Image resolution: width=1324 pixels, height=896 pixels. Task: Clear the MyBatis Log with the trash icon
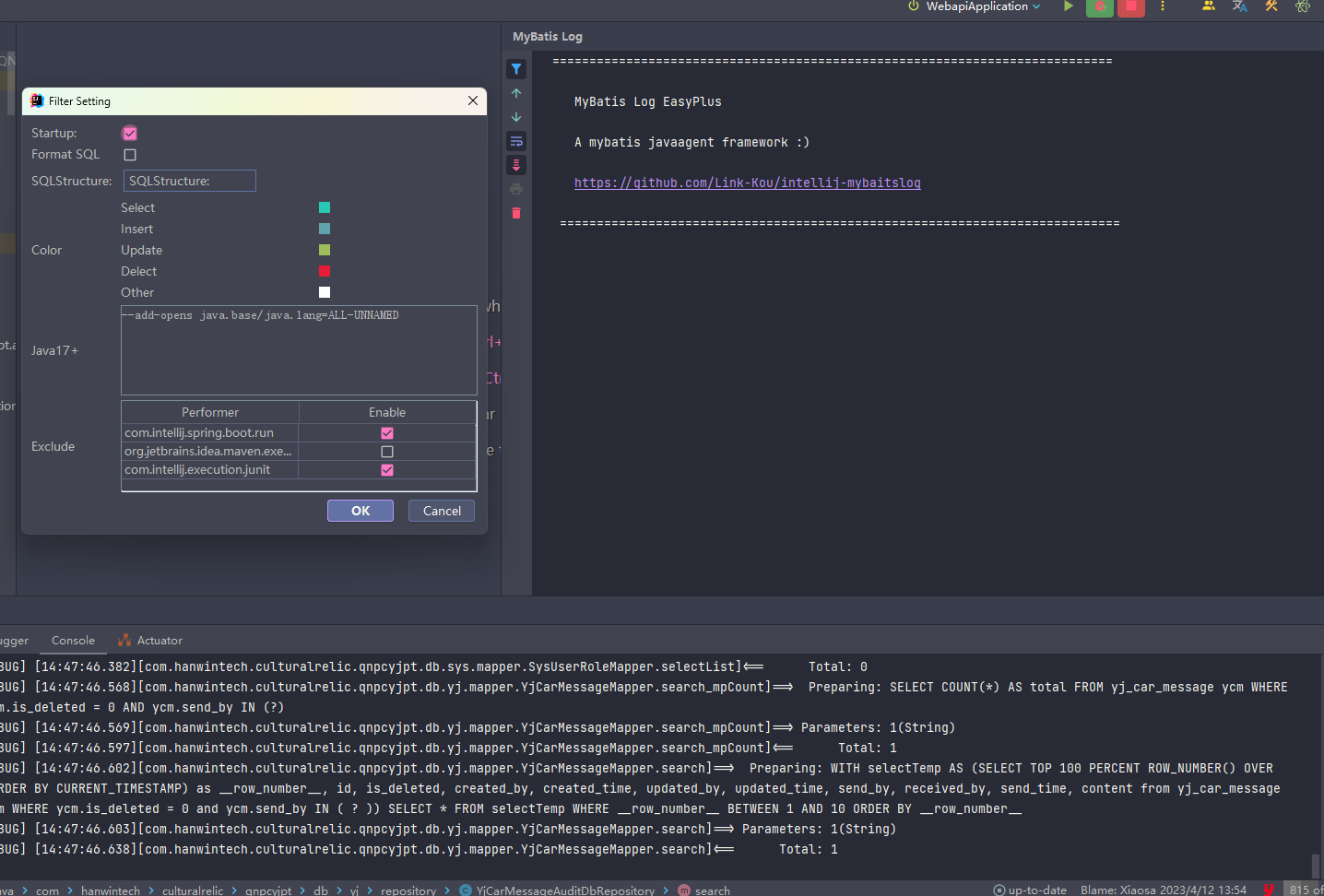click(515, 213)
